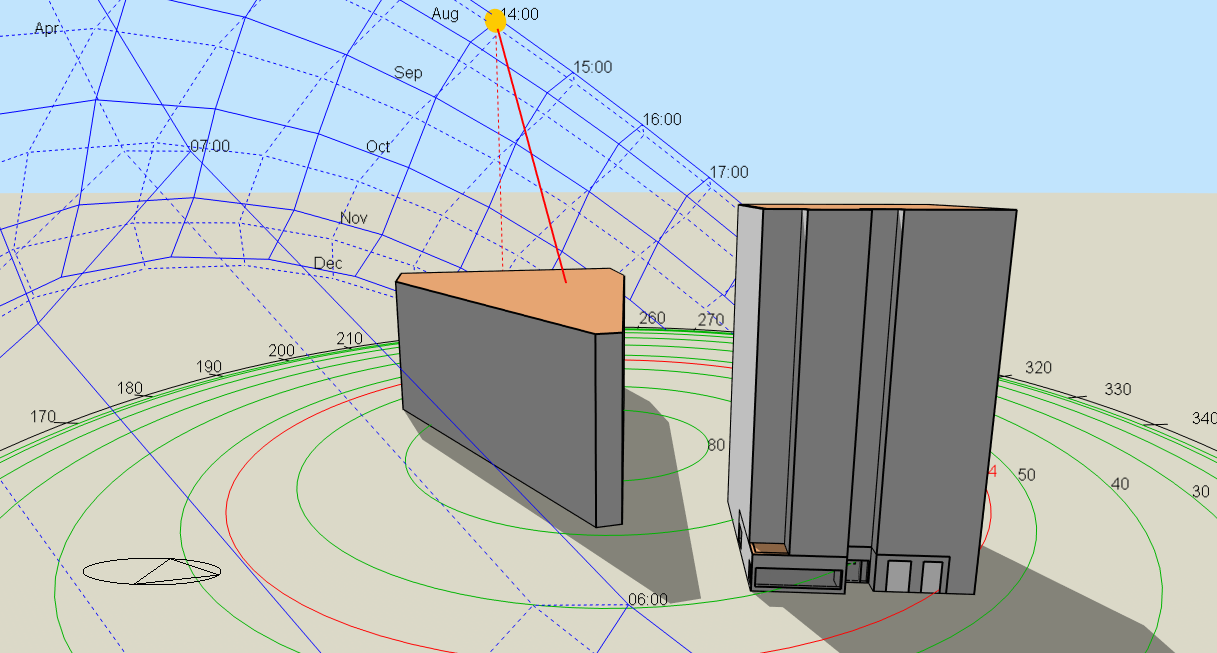1217x653 pixels.
Task: Select the Dec month label
Action: pos(328,263)
